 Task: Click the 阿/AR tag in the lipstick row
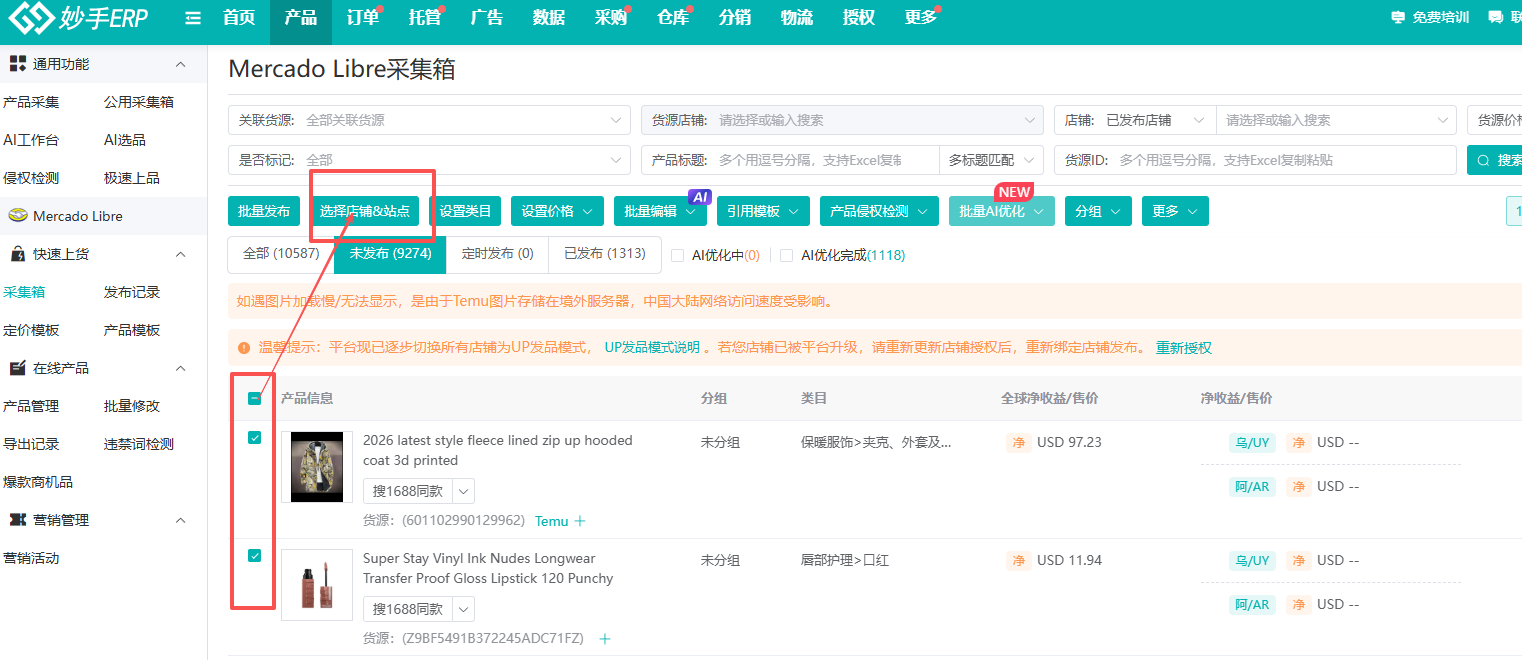1252,604
